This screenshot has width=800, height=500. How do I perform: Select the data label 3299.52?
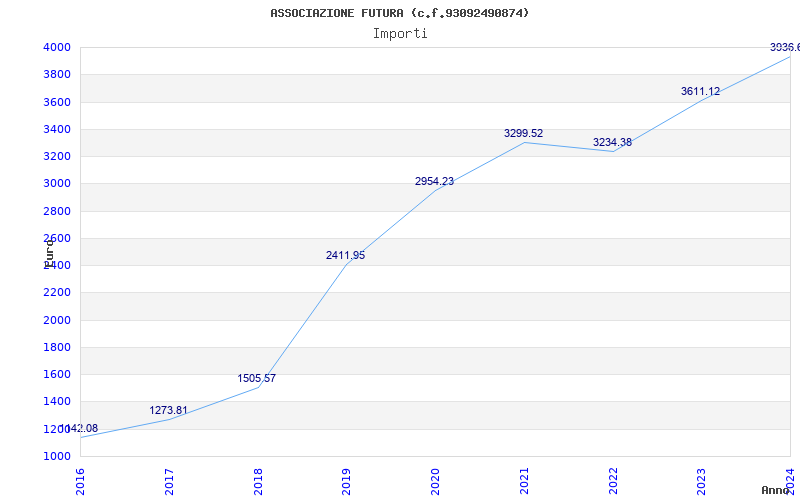point(523,134)
